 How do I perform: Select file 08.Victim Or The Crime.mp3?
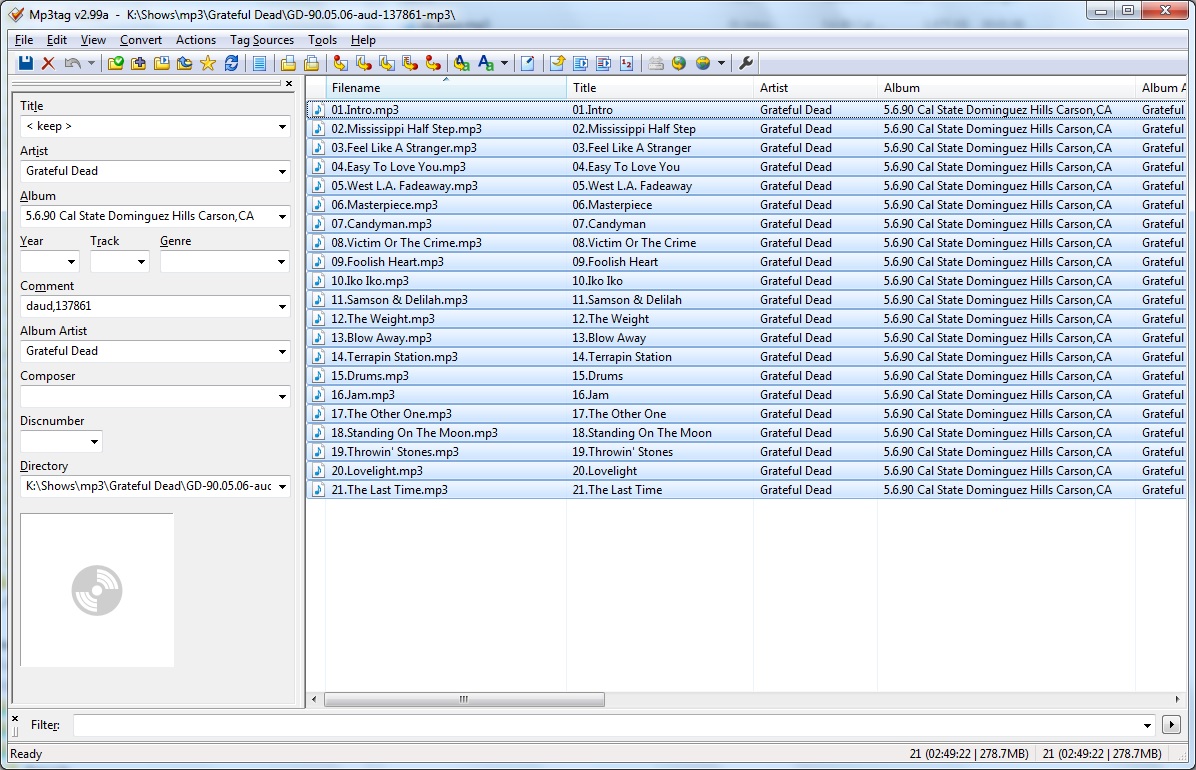tap(407, 243)
